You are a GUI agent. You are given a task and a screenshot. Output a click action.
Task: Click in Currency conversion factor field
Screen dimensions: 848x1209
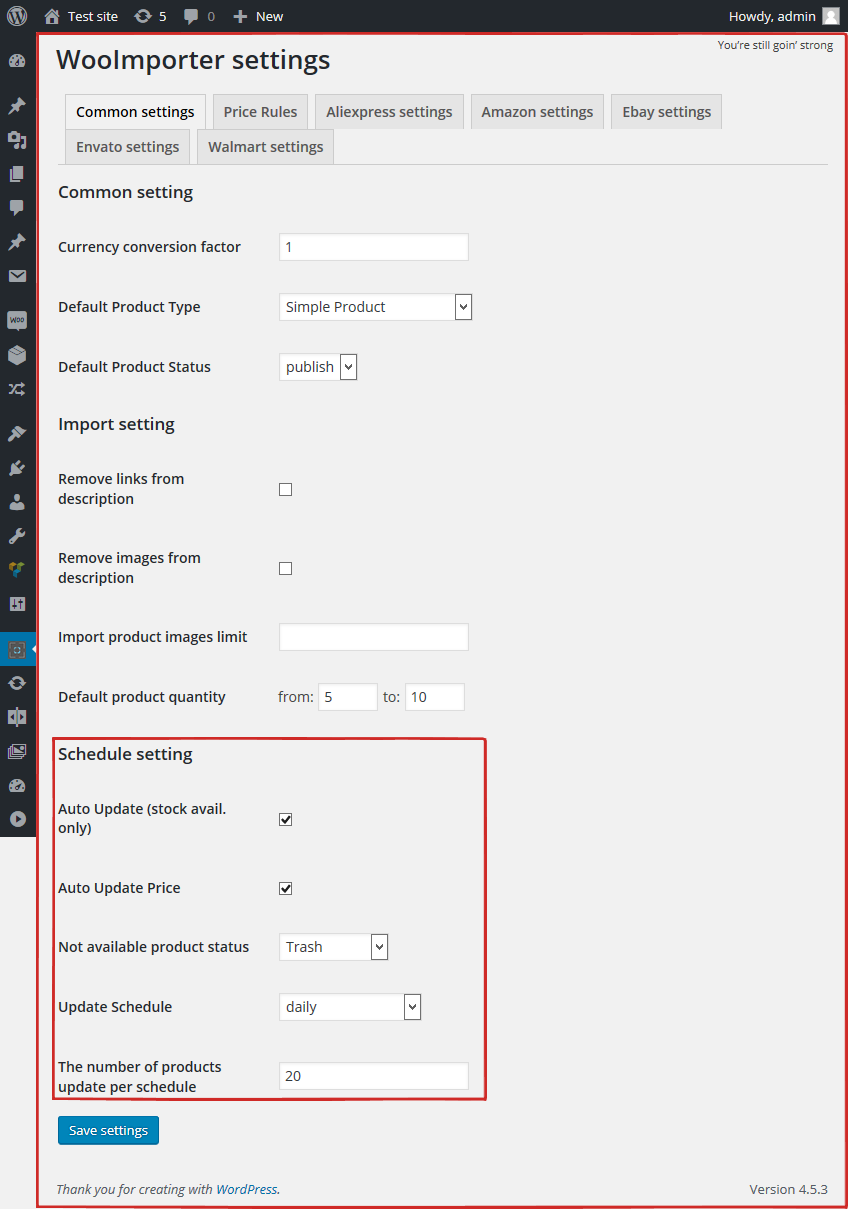[x=374, y=247]
